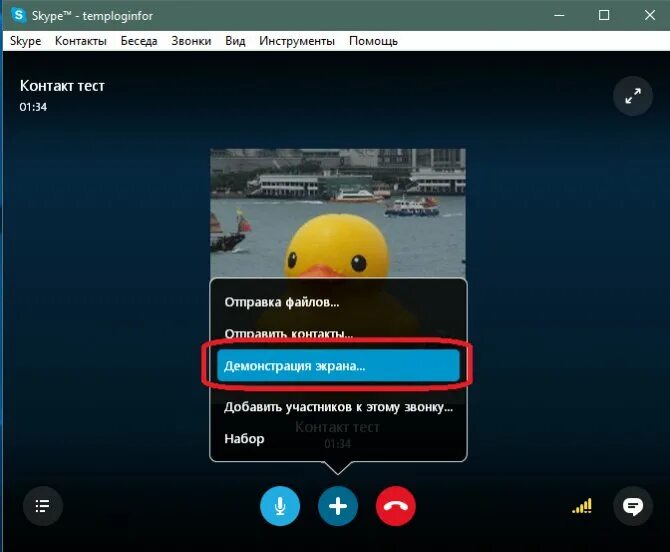Image resolution: width=670 pixels, height=552 pixels.
Task: Open the Инструменты menu
Action: pos(297,41)
